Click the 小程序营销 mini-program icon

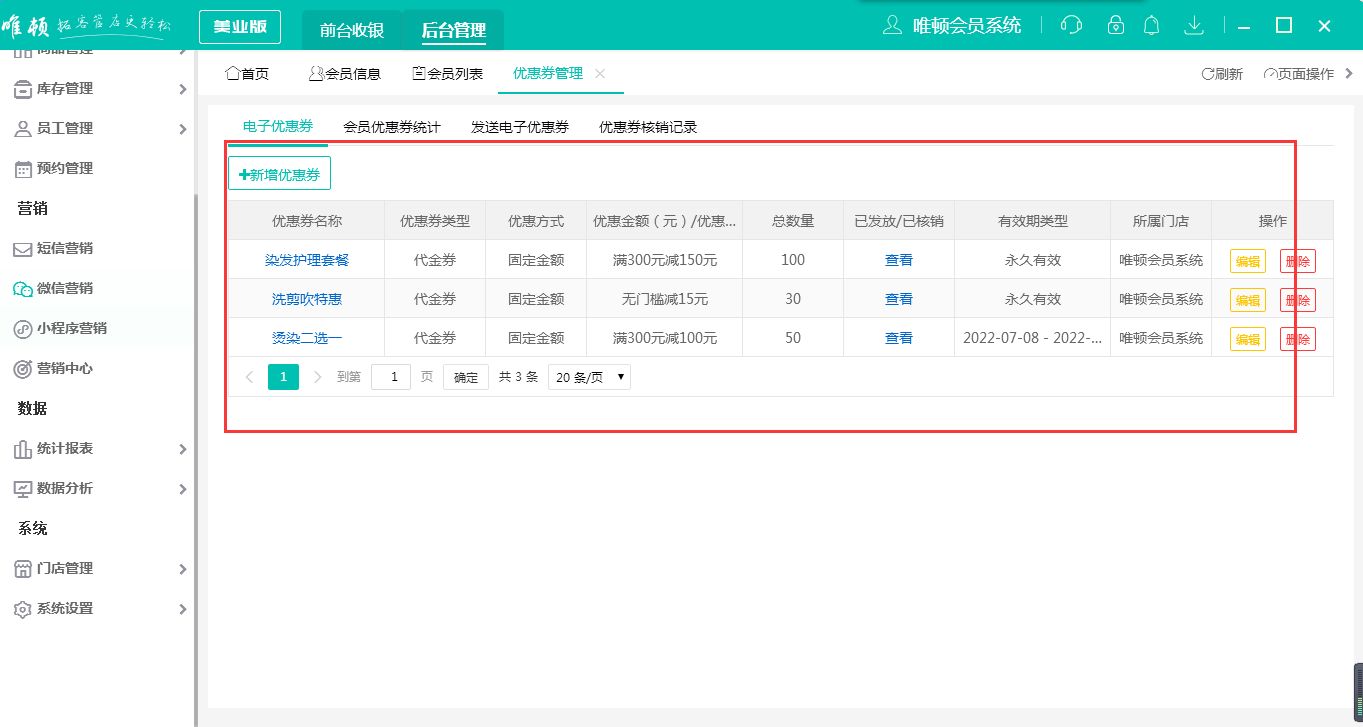pyautogui.click(x=22, y=329)
